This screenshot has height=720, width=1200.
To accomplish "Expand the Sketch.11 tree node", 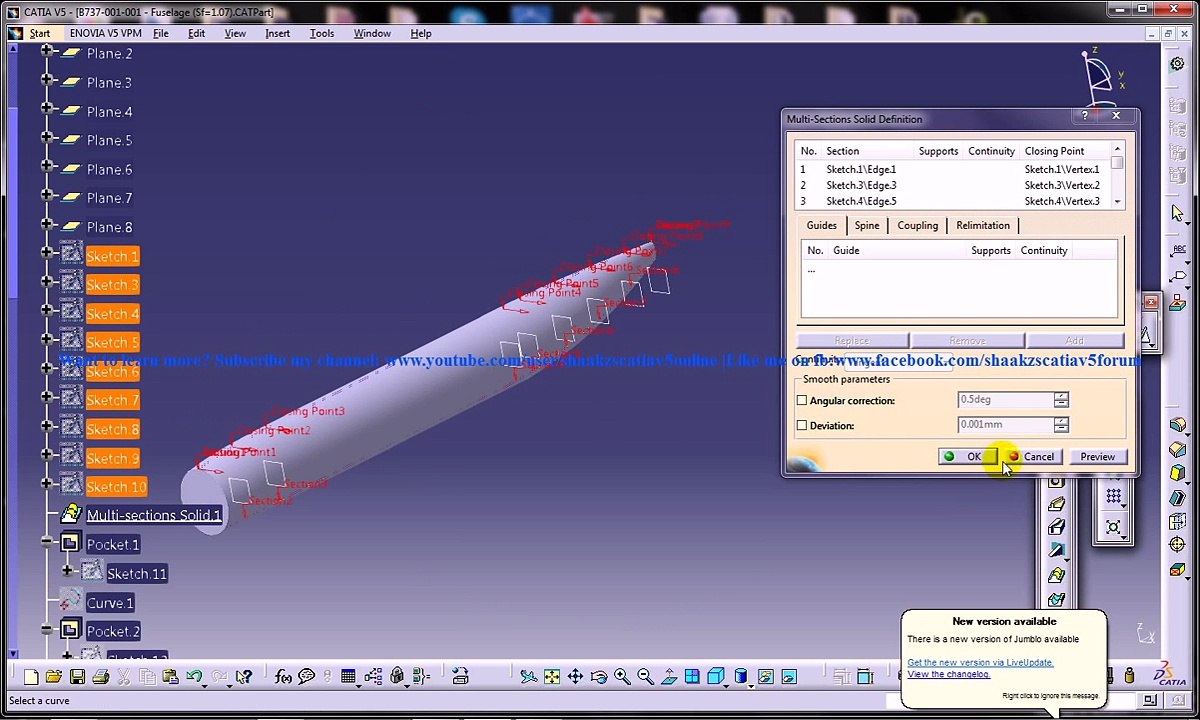I will 67,572.
